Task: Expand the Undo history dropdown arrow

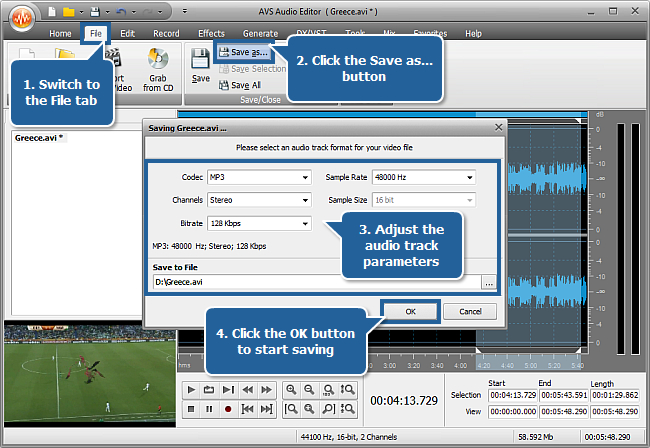Action: coord(133,12)
